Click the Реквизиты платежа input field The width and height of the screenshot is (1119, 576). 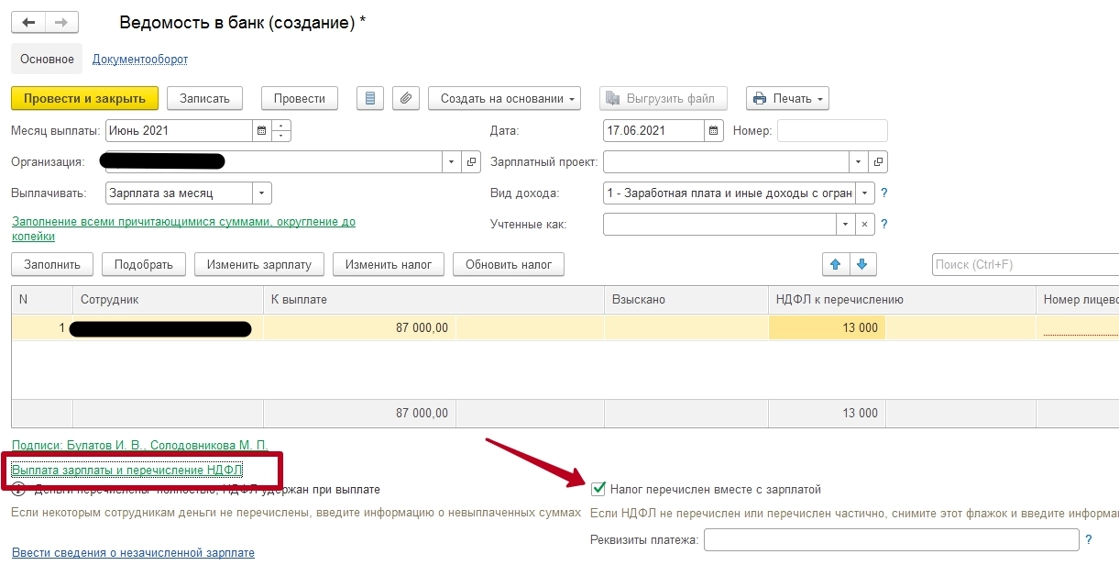point(891,540)
